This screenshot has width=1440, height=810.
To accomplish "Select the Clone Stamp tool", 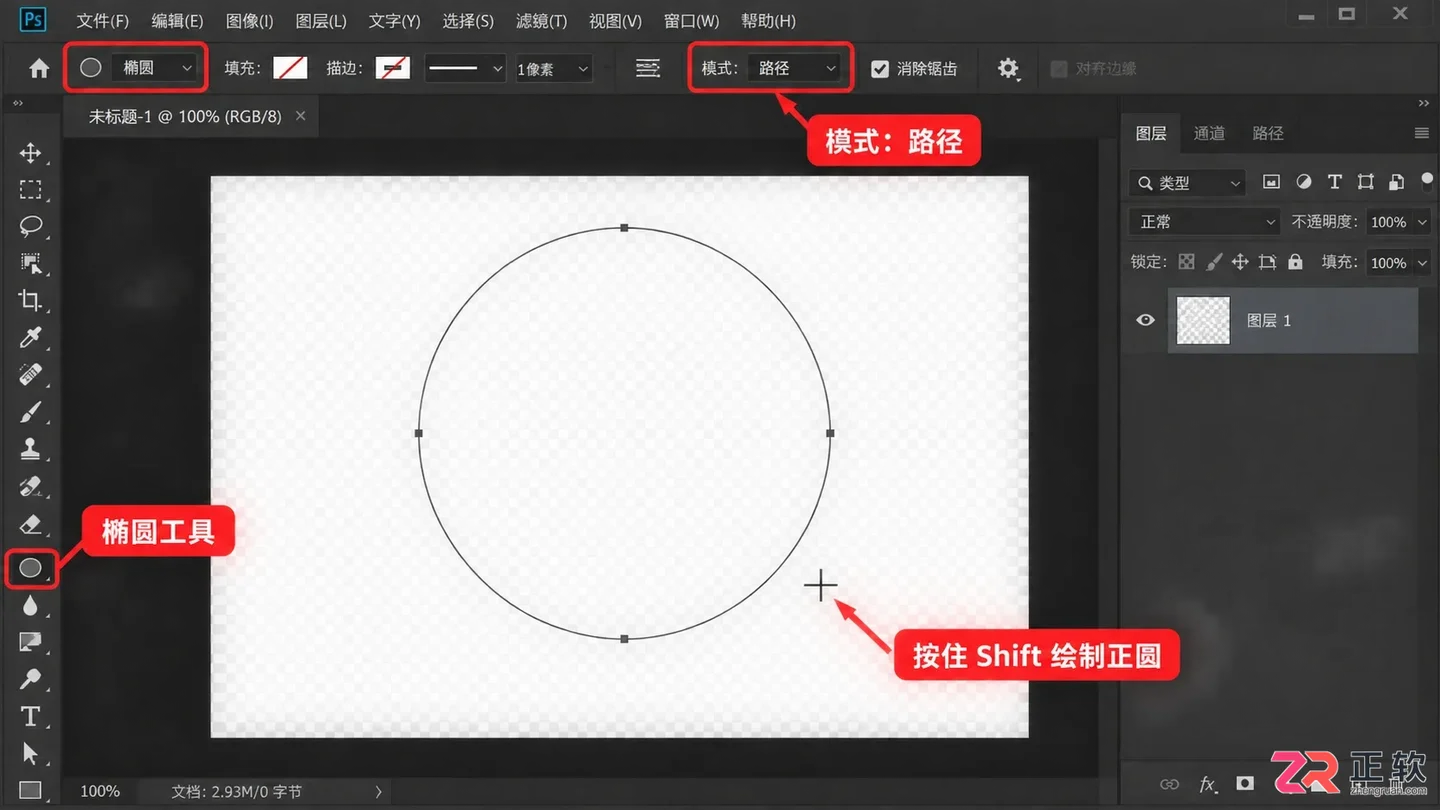I will coord(30,449).
